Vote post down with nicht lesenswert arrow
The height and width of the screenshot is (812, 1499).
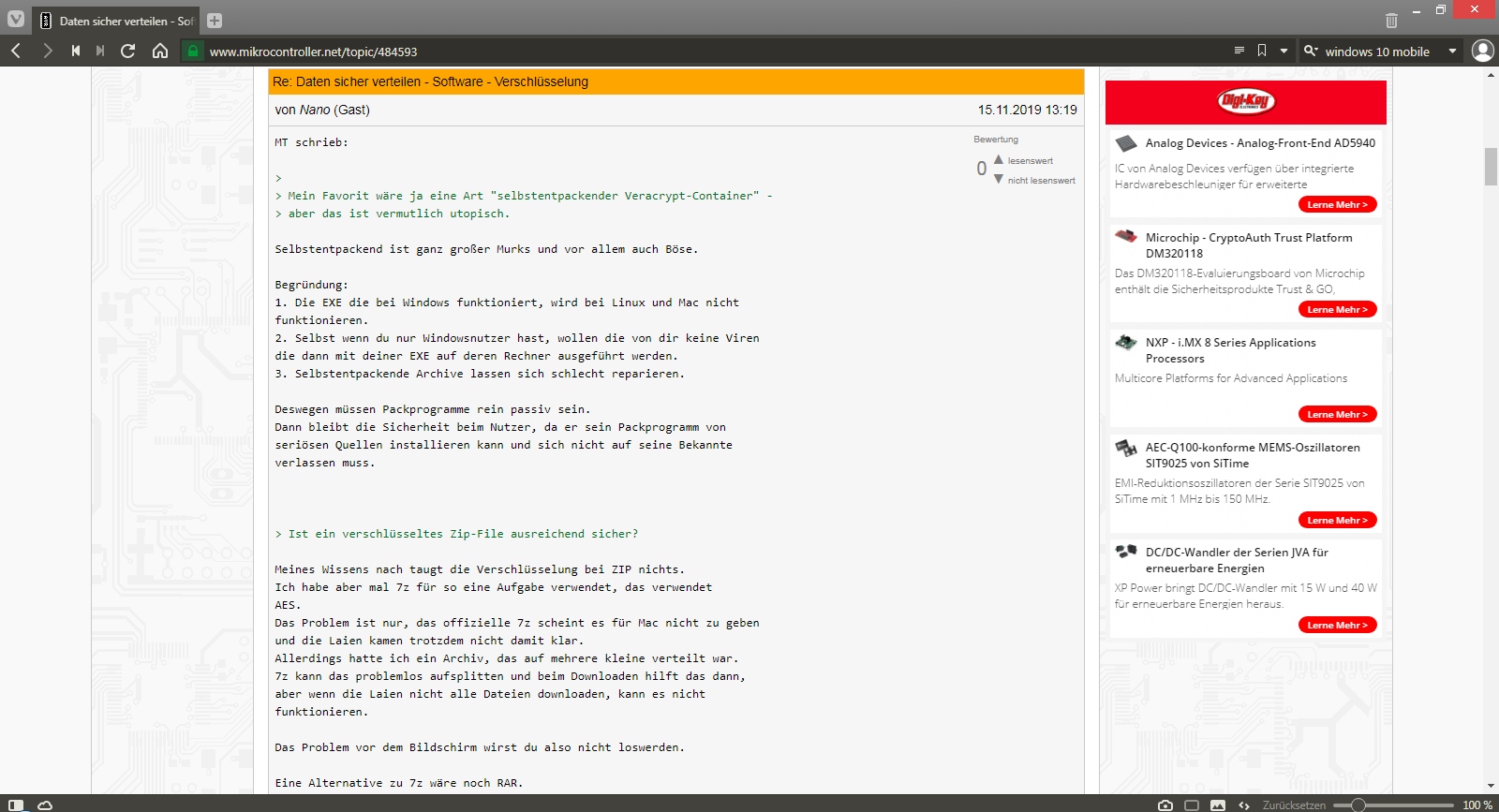click(999, 179)
